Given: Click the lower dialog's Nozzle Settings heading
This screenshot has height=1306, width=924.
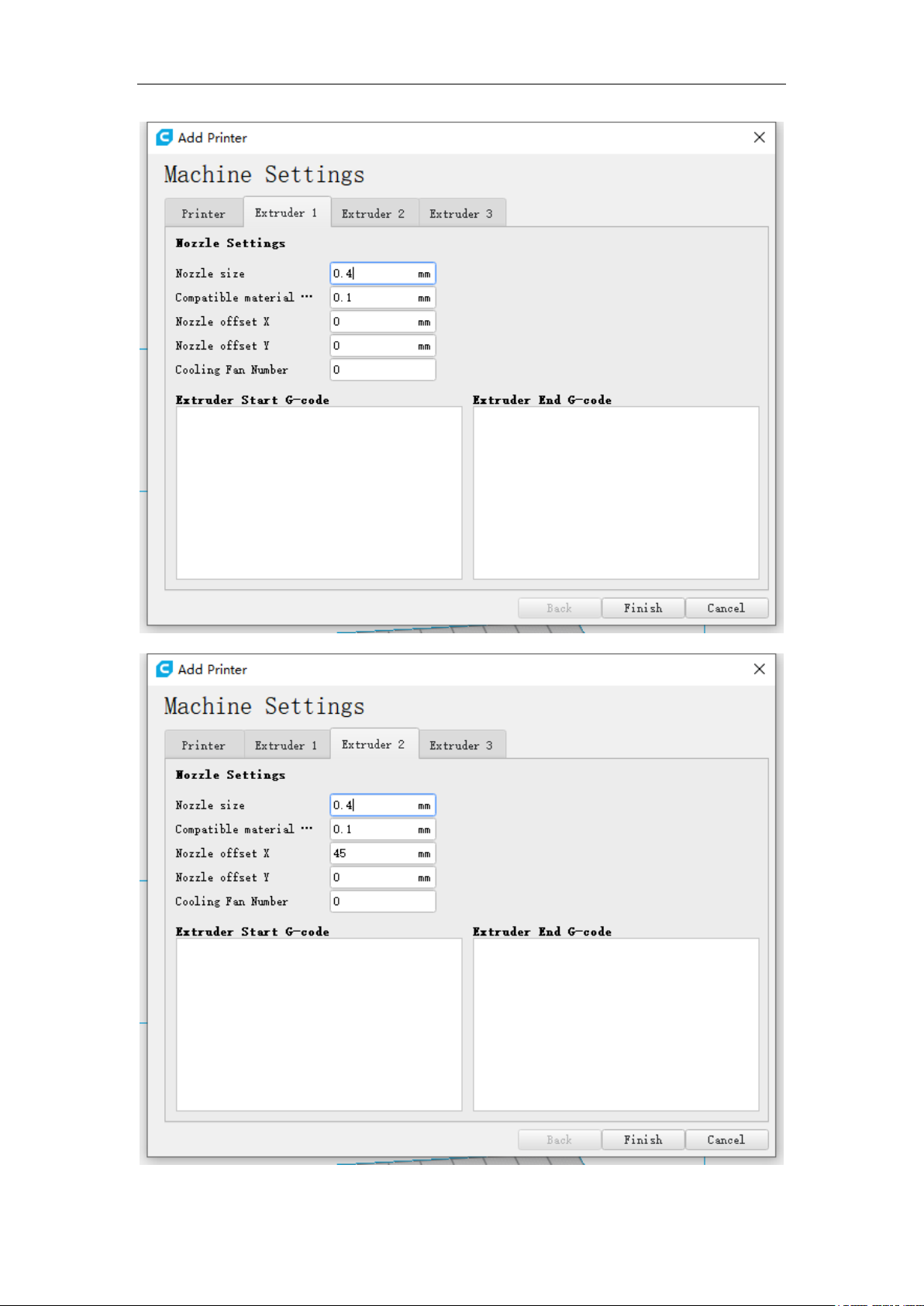Looking at the screenshot, I should point(230,775).
